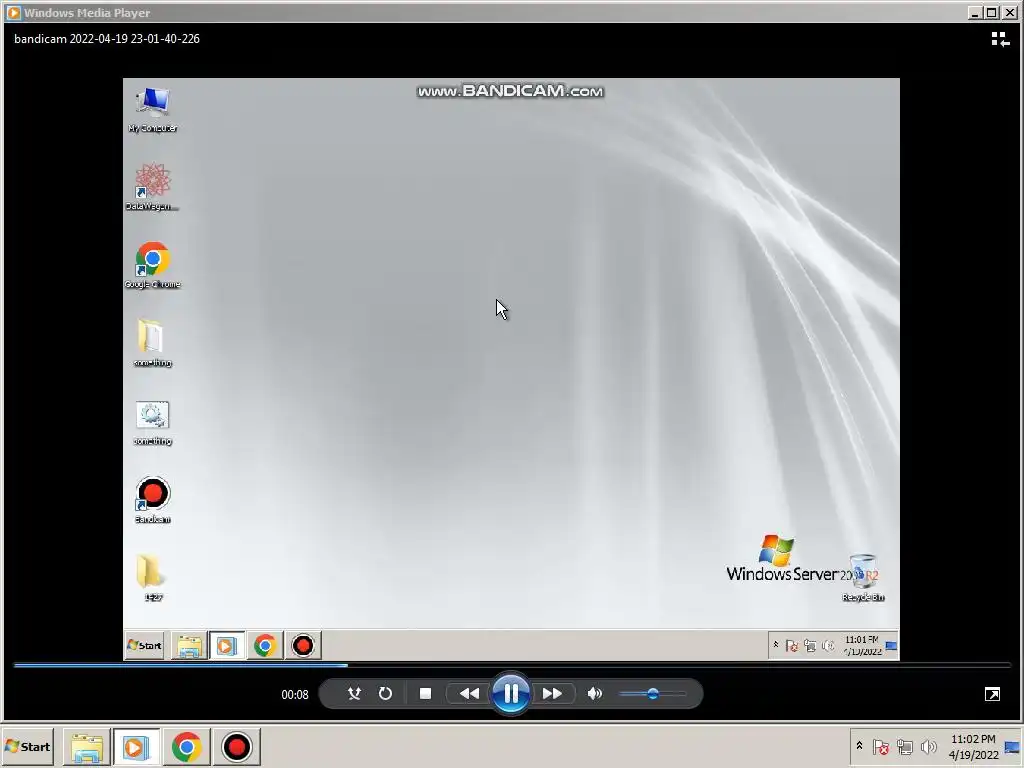Viewport: 1024px width, 768px height.
Task: Click DataWagon shortcut in the video
Action: tap(153, 187)
